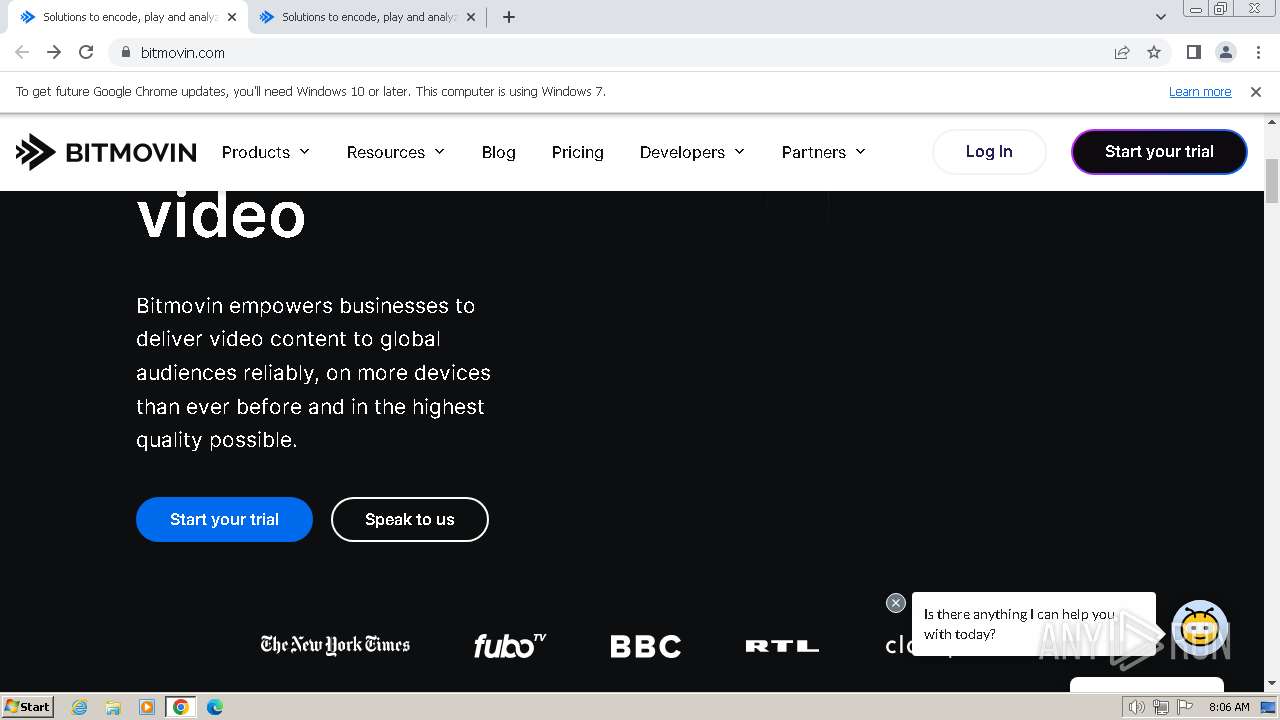1280x720 pixels.
Task: Expand the Partners menu
Action: (x=824, y=152)
